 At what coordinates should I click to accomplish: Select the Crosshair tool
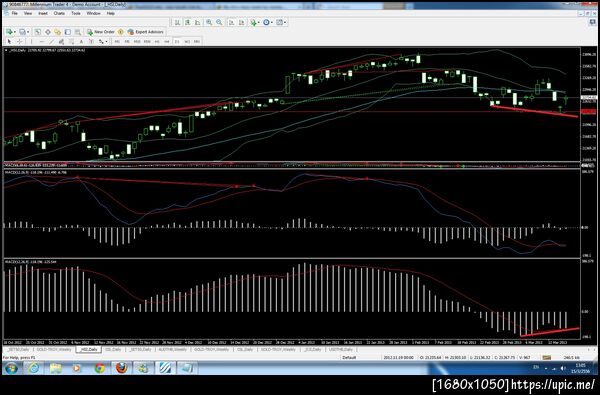(20, 41)
